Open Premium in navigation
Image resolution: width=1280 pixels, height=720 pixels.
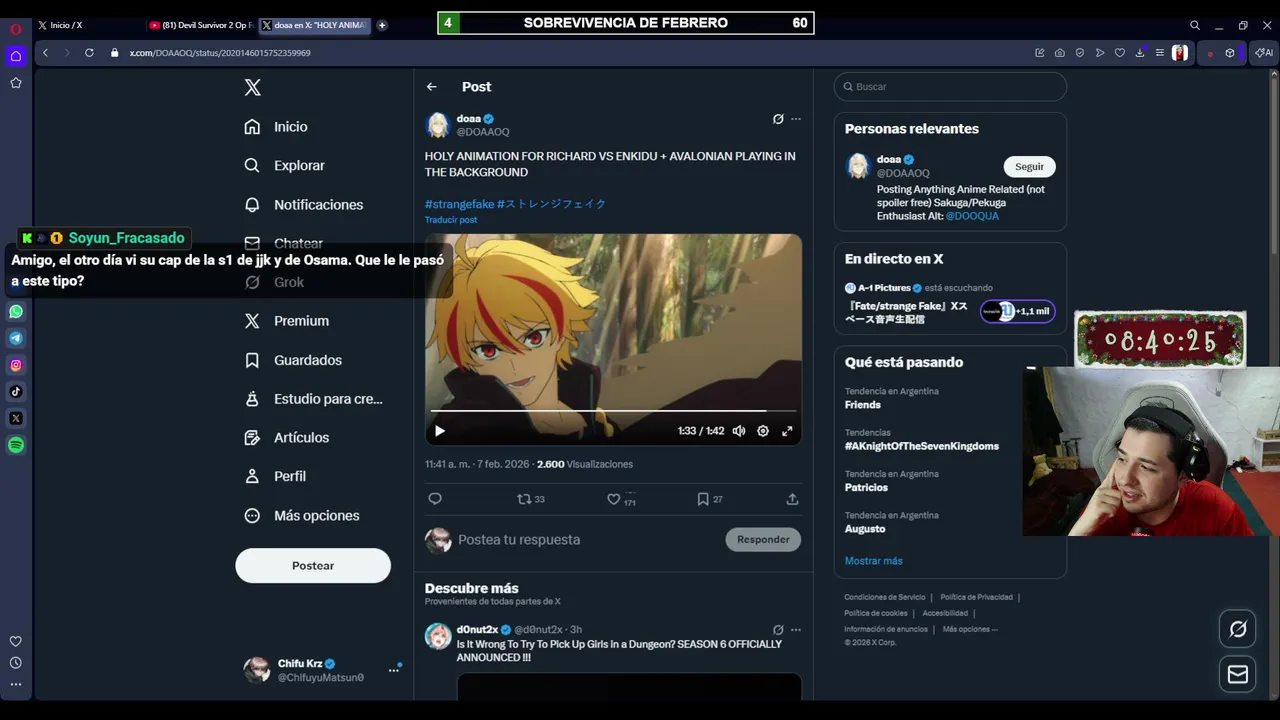[287, 321]
